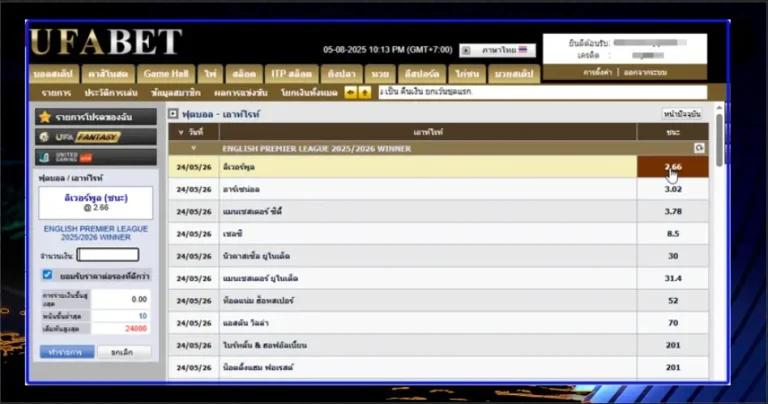Click the square icon beside ฟุตบอล - เอาท์ไรท์ title
The image size is (768, 404).
tap(173, 114)
